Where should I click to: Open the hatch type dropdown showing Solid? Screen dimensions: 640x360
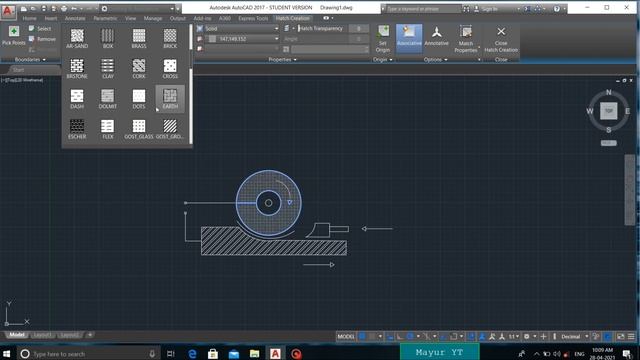(x=238, y=29)
